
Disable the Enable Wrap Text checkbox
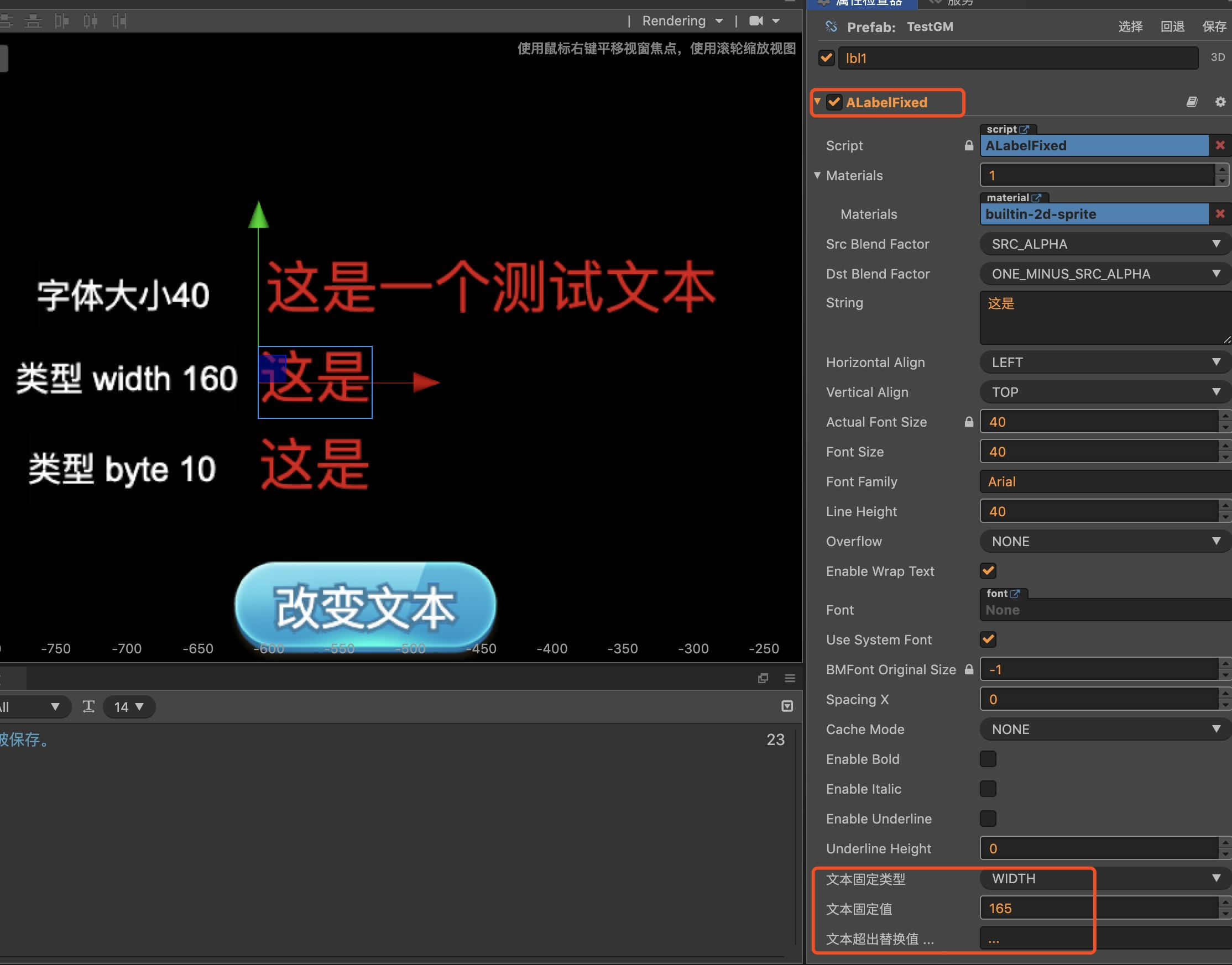[x=988, y=570]
